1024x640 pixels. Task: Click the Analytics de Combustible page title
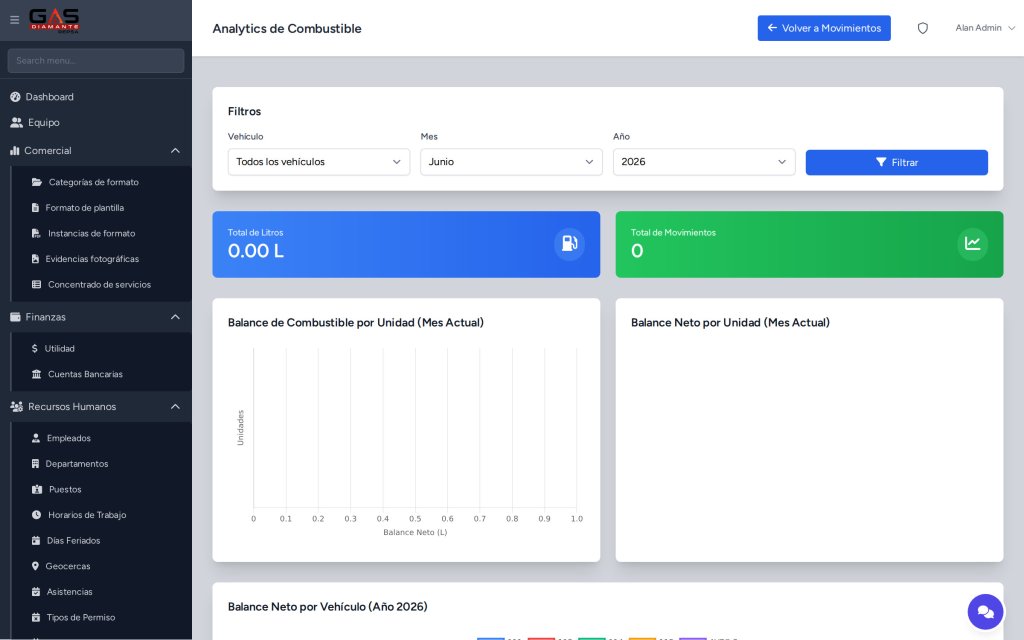coord(287,29)
